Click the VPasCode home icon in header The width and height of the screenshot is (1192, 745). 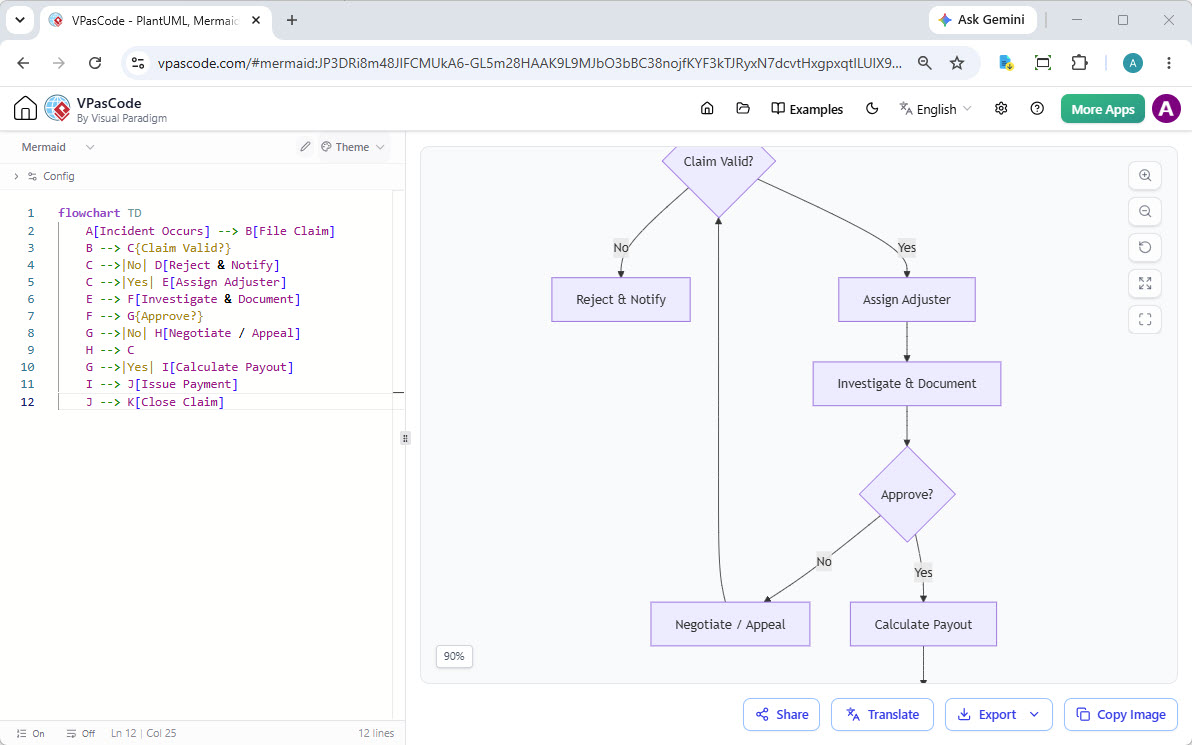tap(25, 109)
